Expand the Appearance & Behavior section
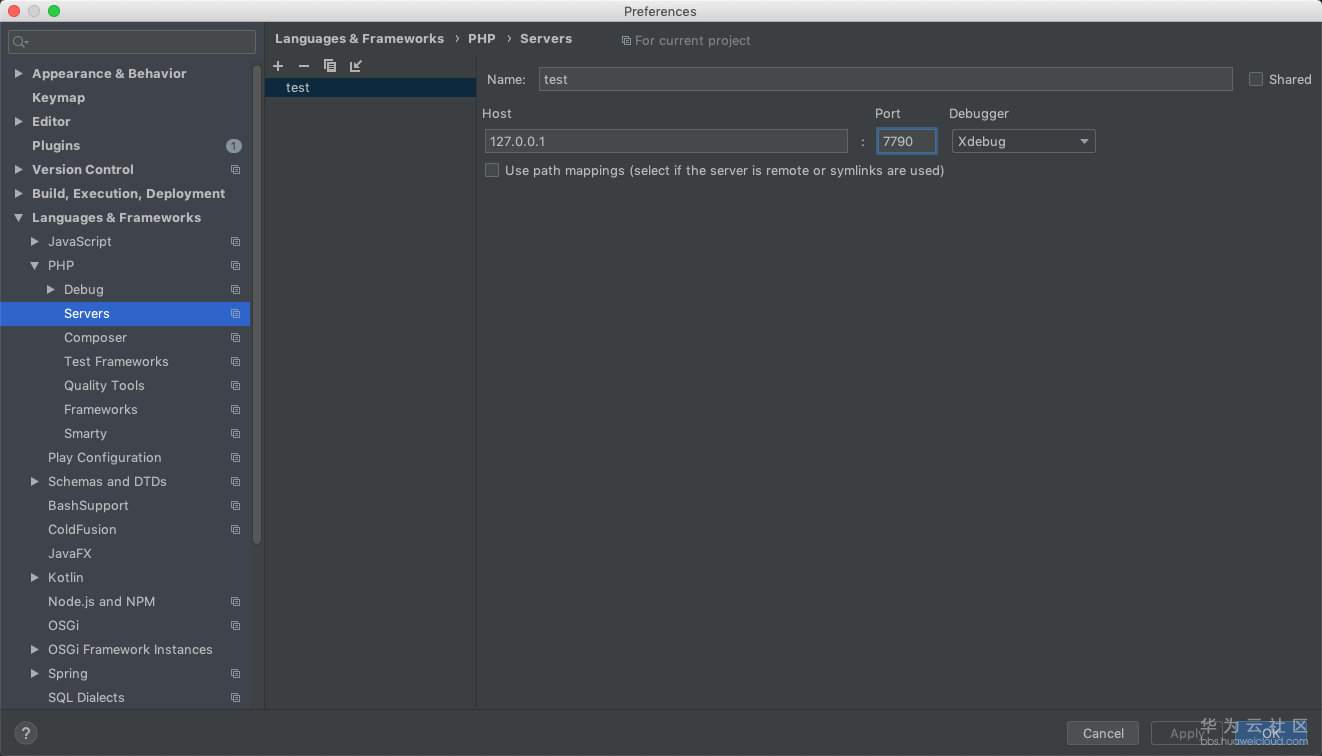This screenshot has height=756, width=1322. [18, 74]
